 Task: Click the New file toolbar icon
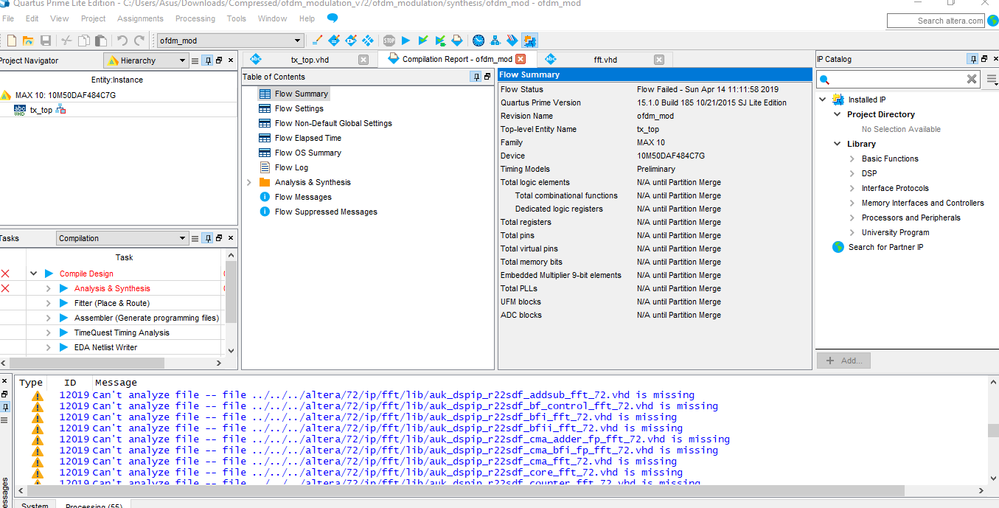[x=12, y=40]
